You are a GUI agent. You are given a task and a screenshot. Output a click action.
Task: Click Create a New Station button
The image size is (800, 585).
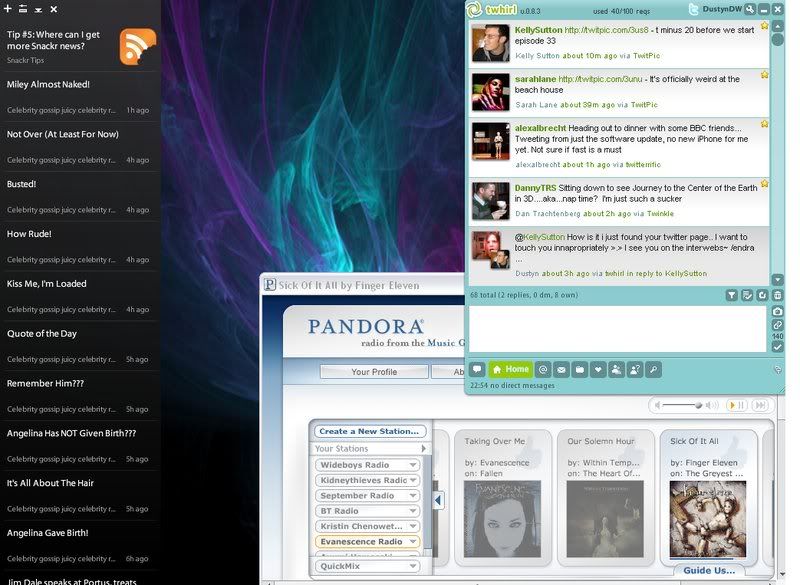pos(370,431)
